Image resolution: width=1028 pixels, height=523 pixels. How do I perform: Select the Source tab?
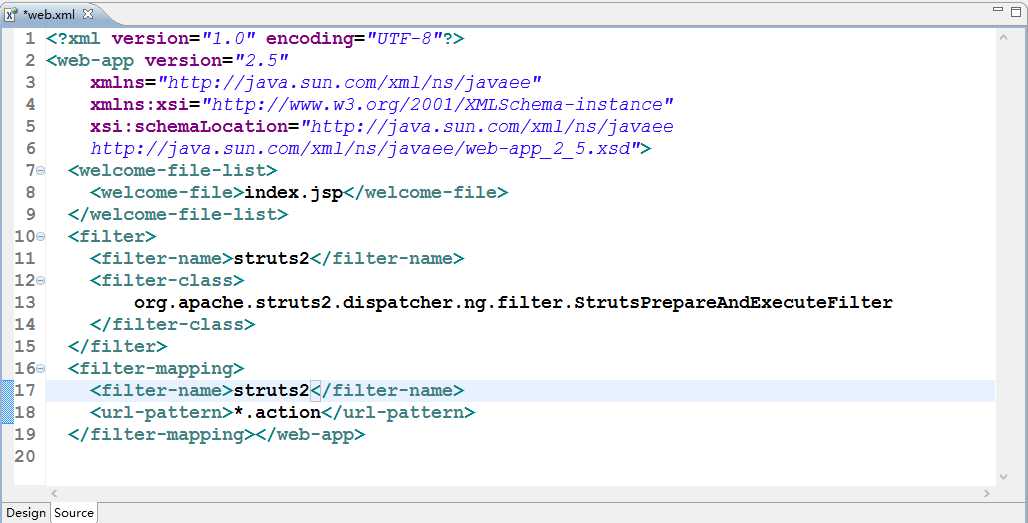point(74,513)
